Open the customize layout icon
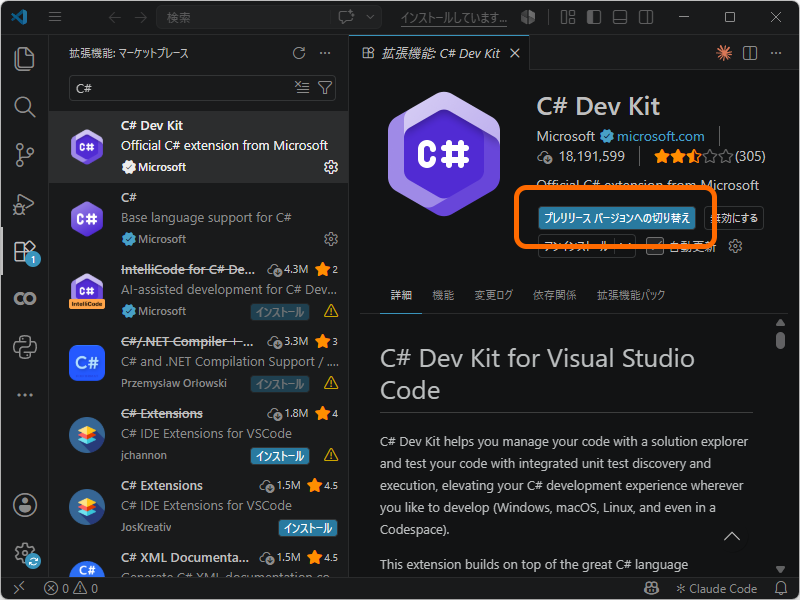 (568, 17)
